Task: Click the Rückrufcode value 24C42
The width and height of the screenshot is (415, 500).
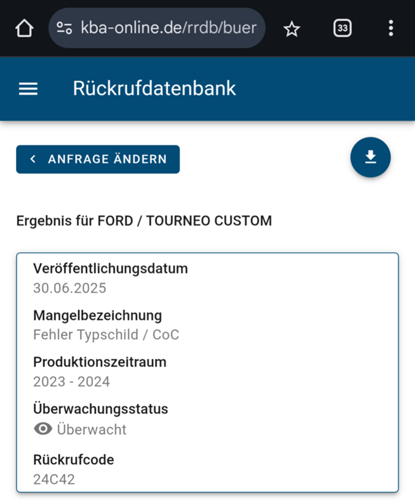Action: click(x=54, y=479)
